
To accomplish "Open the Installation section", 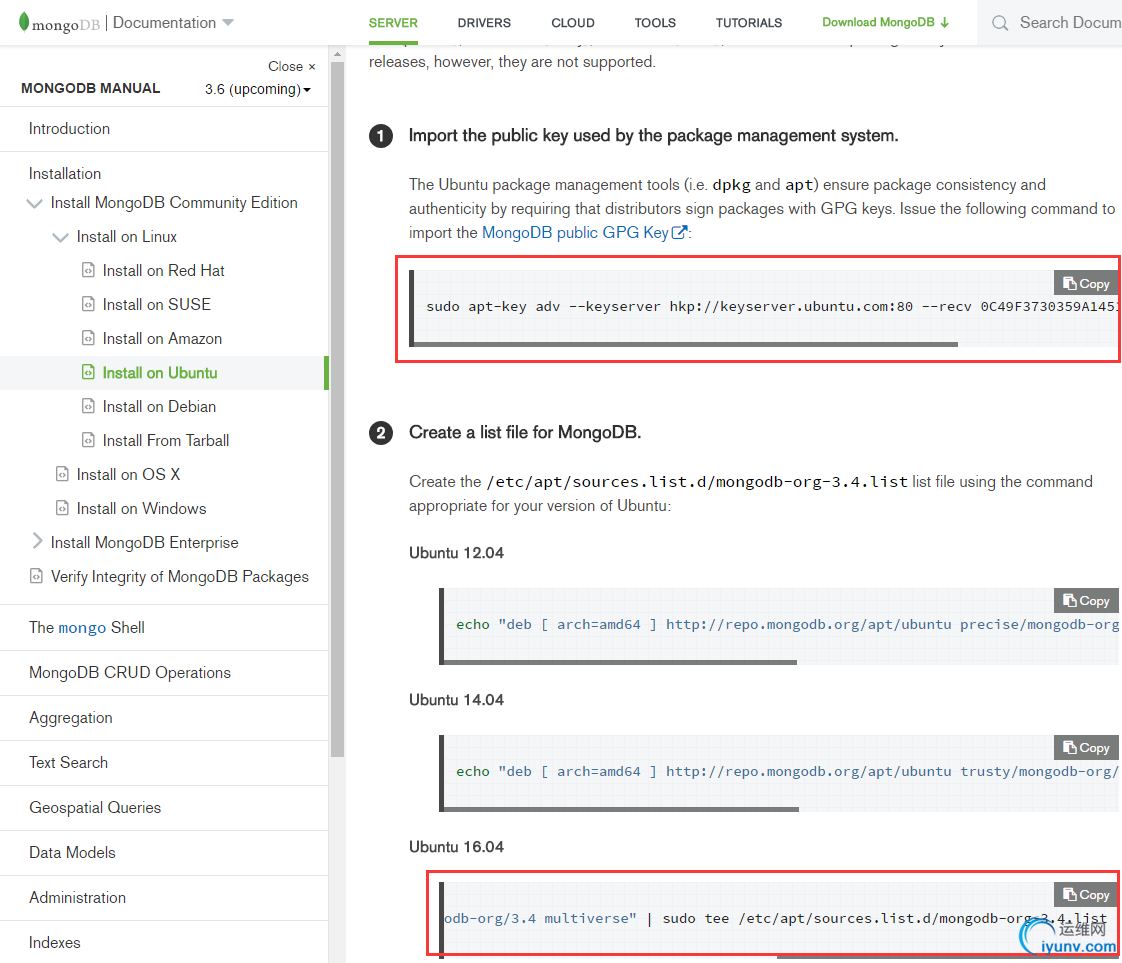I will 65,174.
